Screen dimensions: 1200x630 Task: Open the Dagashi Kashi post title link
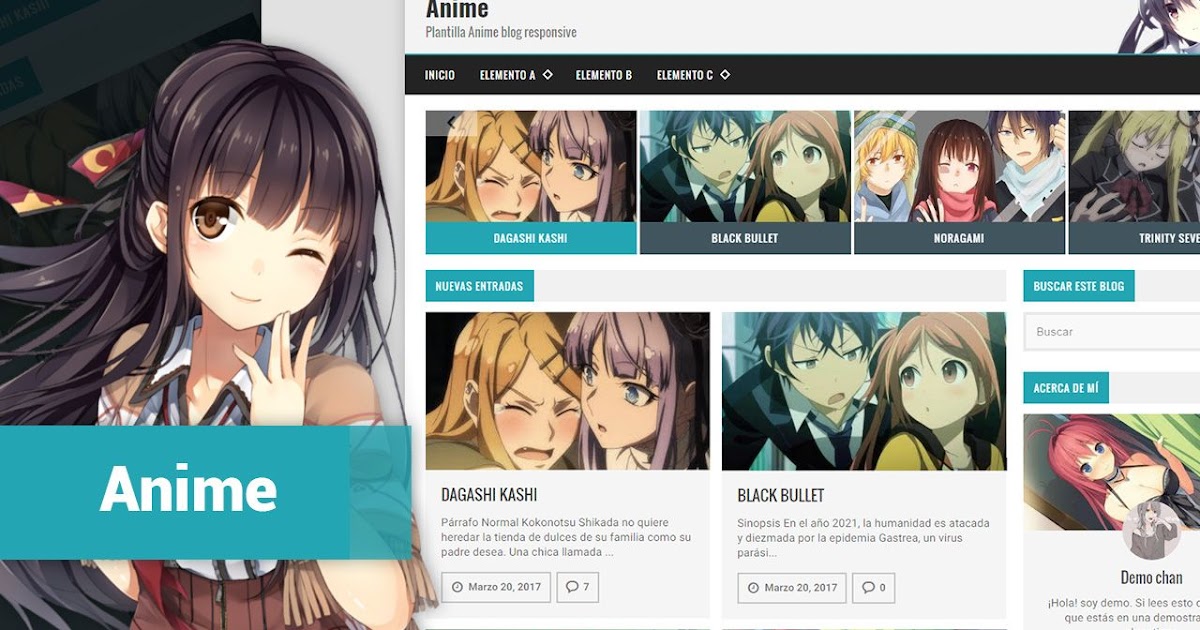click(x=490, y=494)
